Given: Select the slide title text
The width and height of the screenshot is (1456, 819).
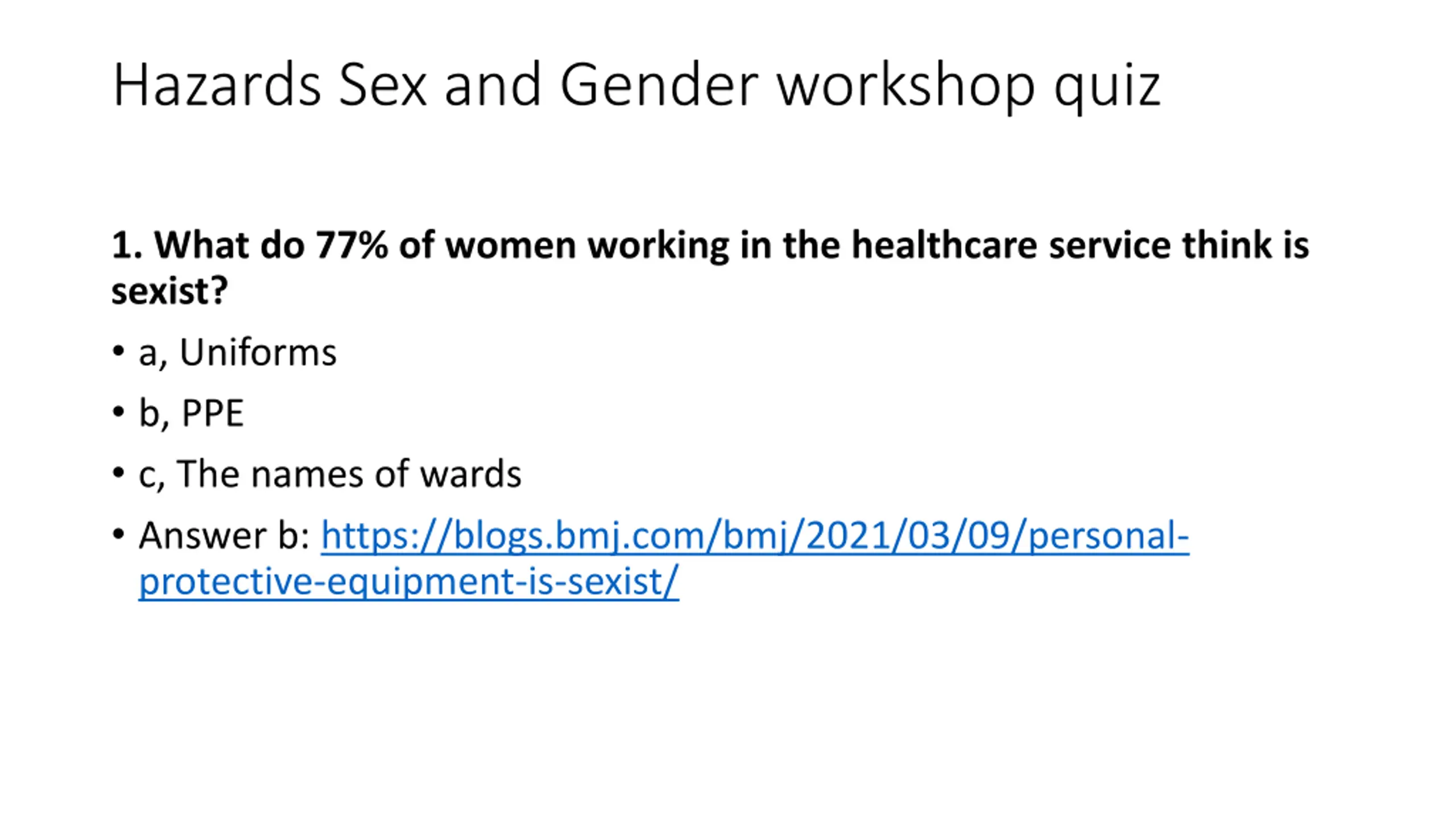Looking at the screenshot, I should click(636, 85).
